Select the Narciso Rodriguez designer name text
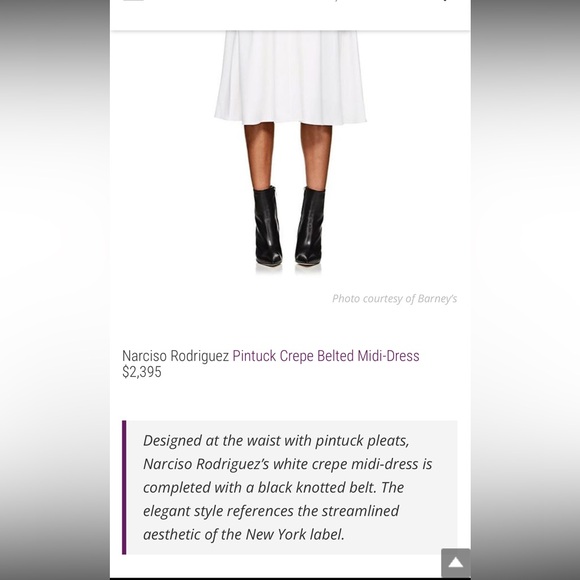This screenshot has height=580, width=580. tap(175, 356)
